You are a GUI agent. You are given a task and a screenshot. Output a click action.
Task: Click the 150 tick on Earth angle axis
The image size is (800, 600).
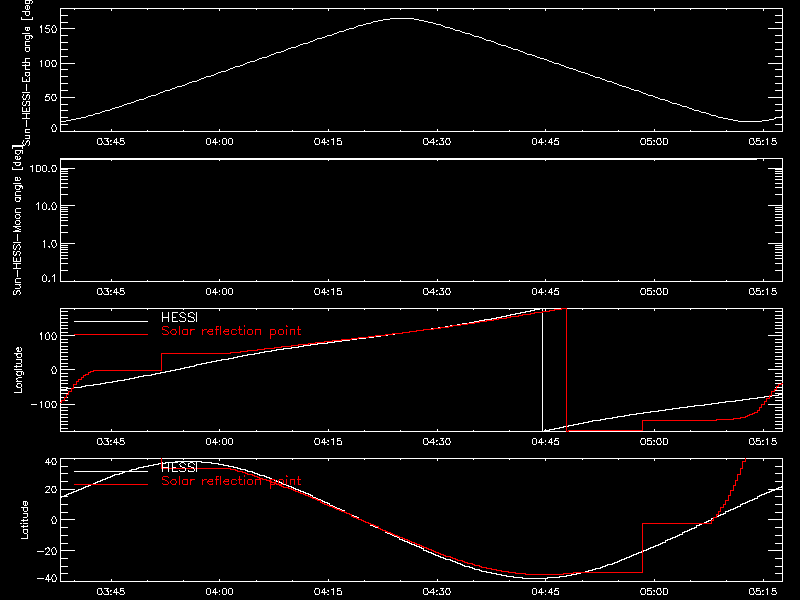(47, 29)
